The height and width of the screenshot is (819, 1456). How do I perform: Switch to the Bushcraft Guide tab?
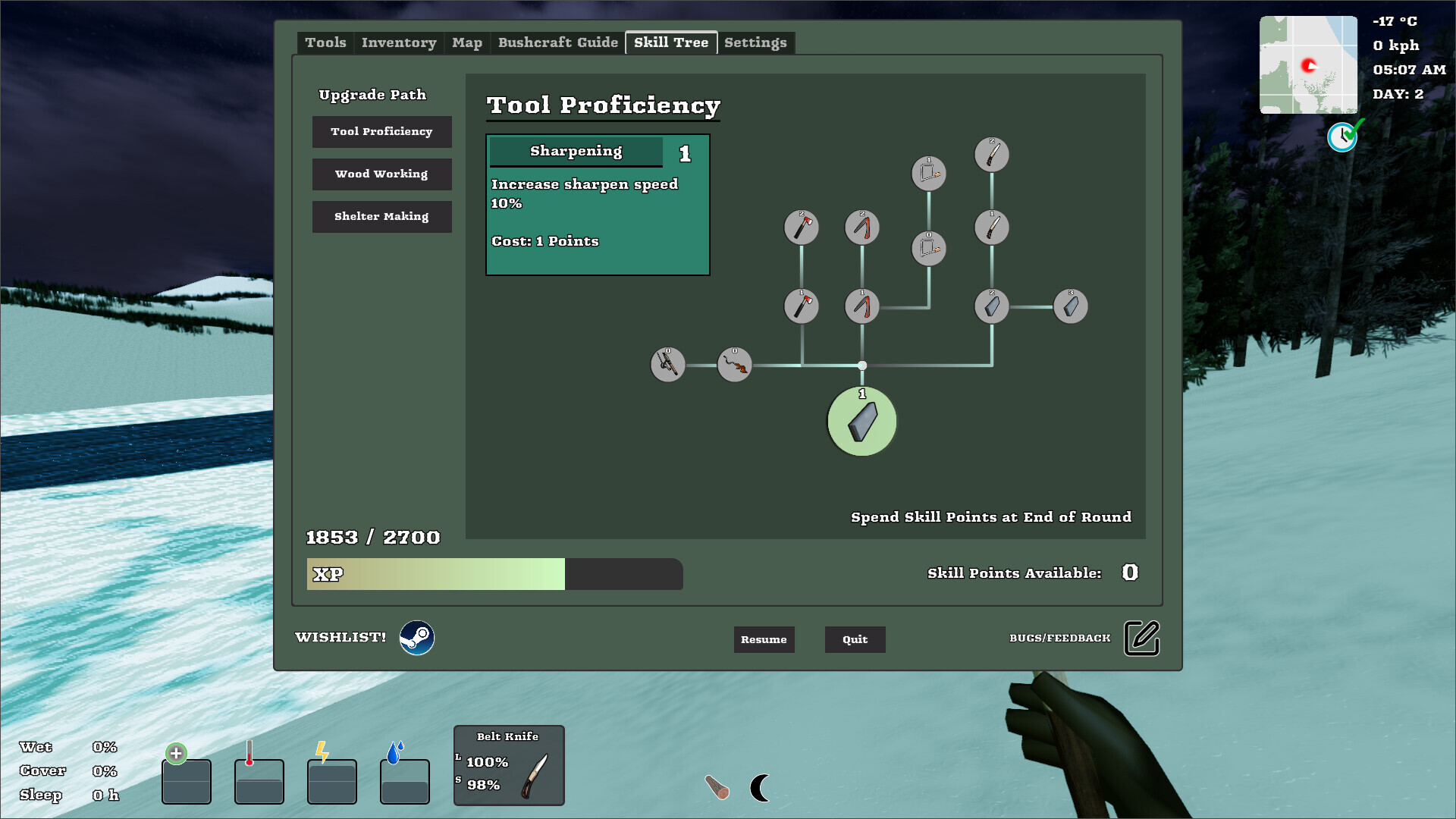[x=557, y=42]
